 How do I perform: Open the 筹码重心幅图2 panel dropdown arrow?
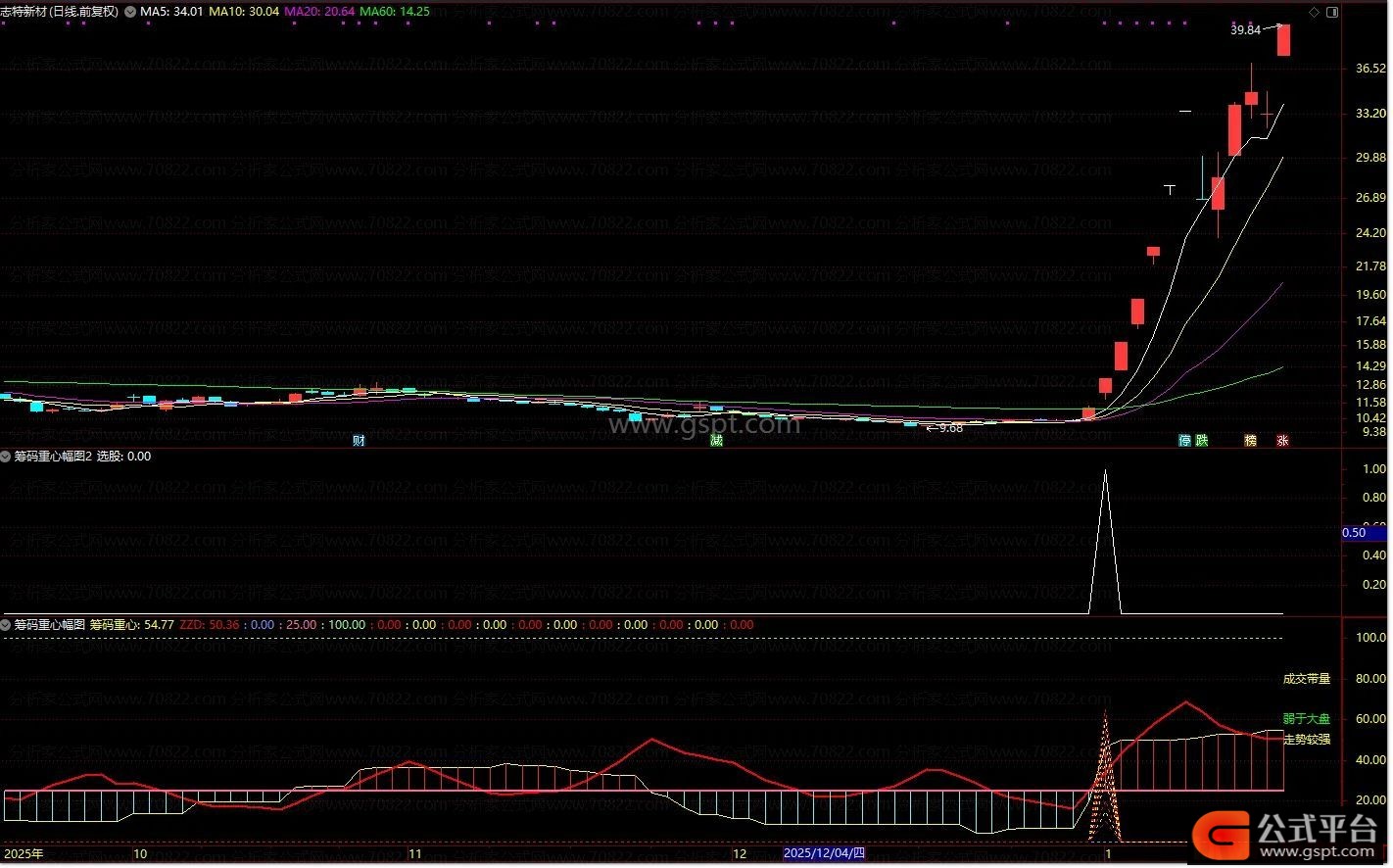pos(6,457)
